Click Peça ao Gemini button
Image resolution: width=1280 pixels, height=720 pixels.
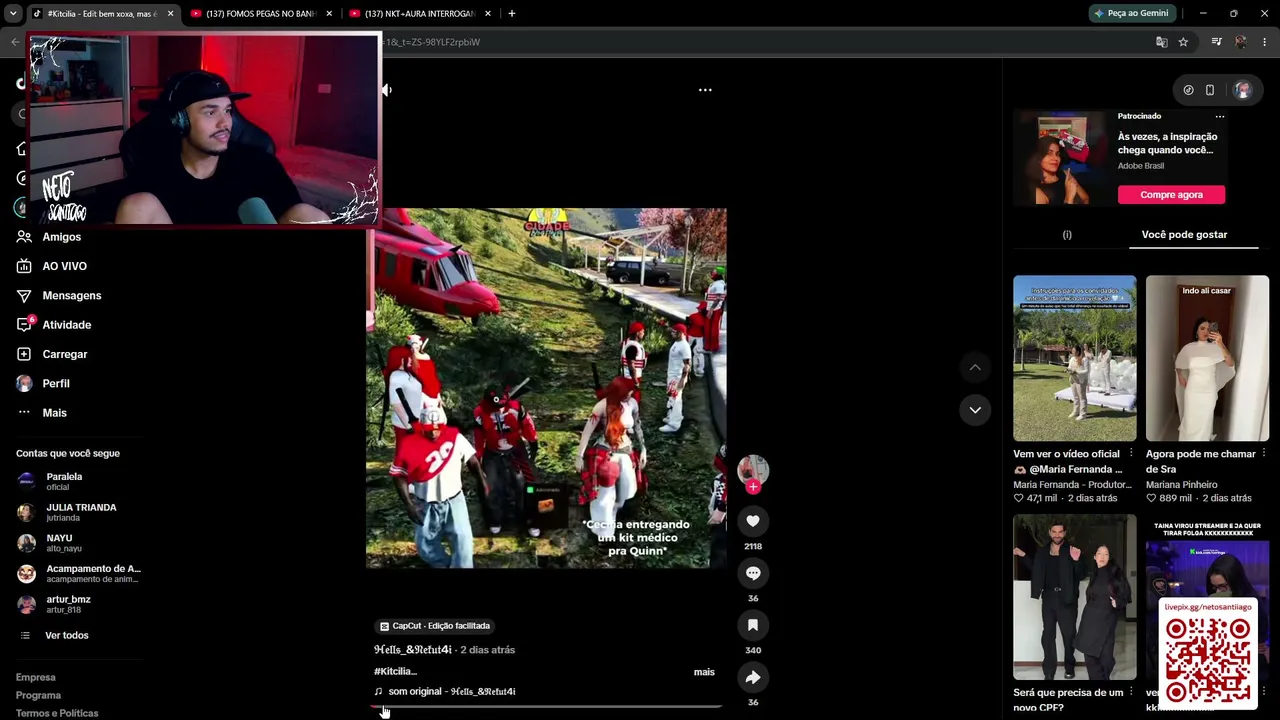1132,13
